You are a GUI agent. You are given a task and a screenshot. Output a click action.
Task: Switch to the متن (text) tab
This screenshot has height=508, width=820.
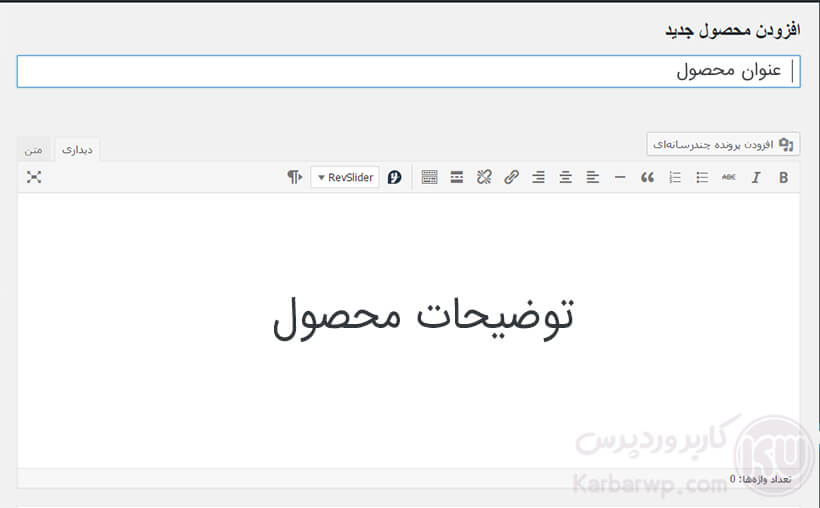pyautogui.click(x=33, y=150)
